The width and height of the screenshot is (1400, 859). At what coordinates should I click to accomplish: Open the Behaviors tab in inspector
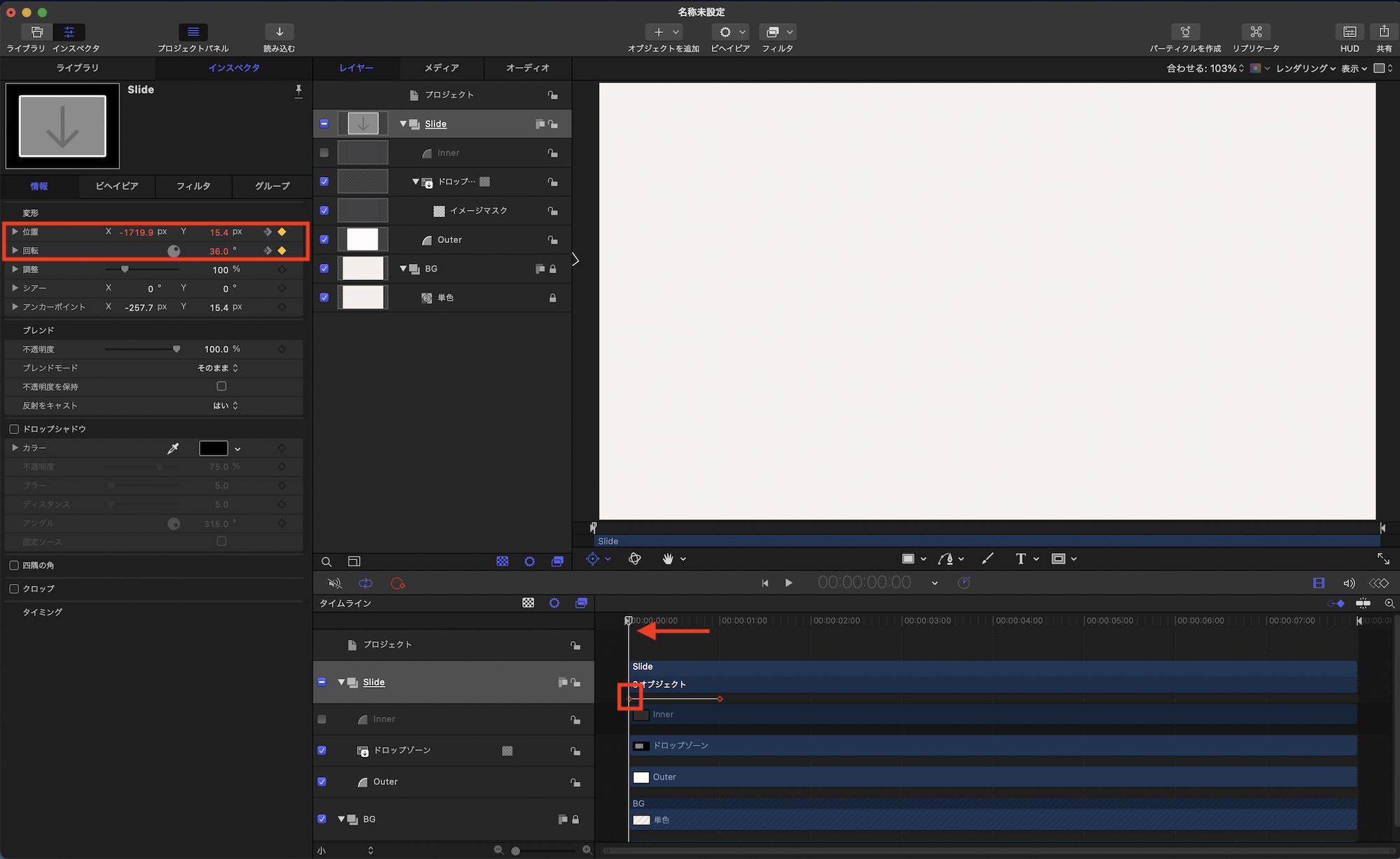(116, 186)
